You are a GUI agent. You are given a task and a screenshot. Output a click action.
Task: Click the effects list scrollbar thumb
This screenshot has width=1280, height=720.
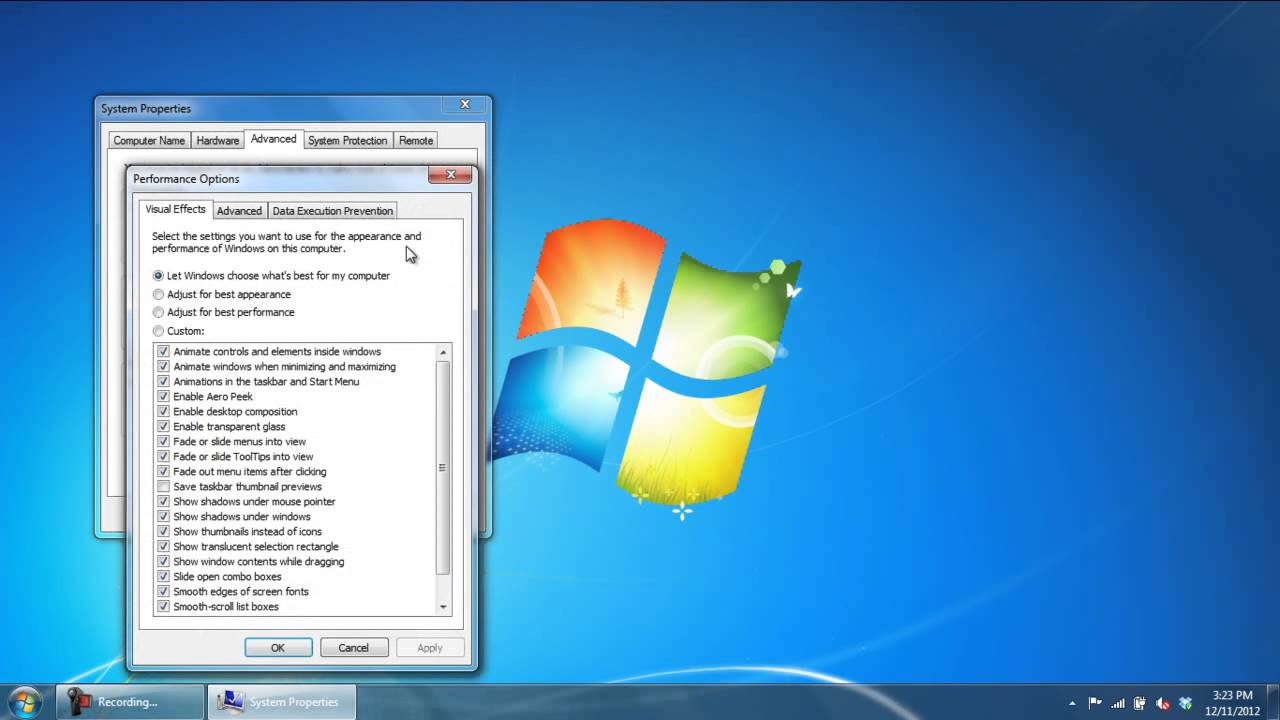(x=443, y=467)
